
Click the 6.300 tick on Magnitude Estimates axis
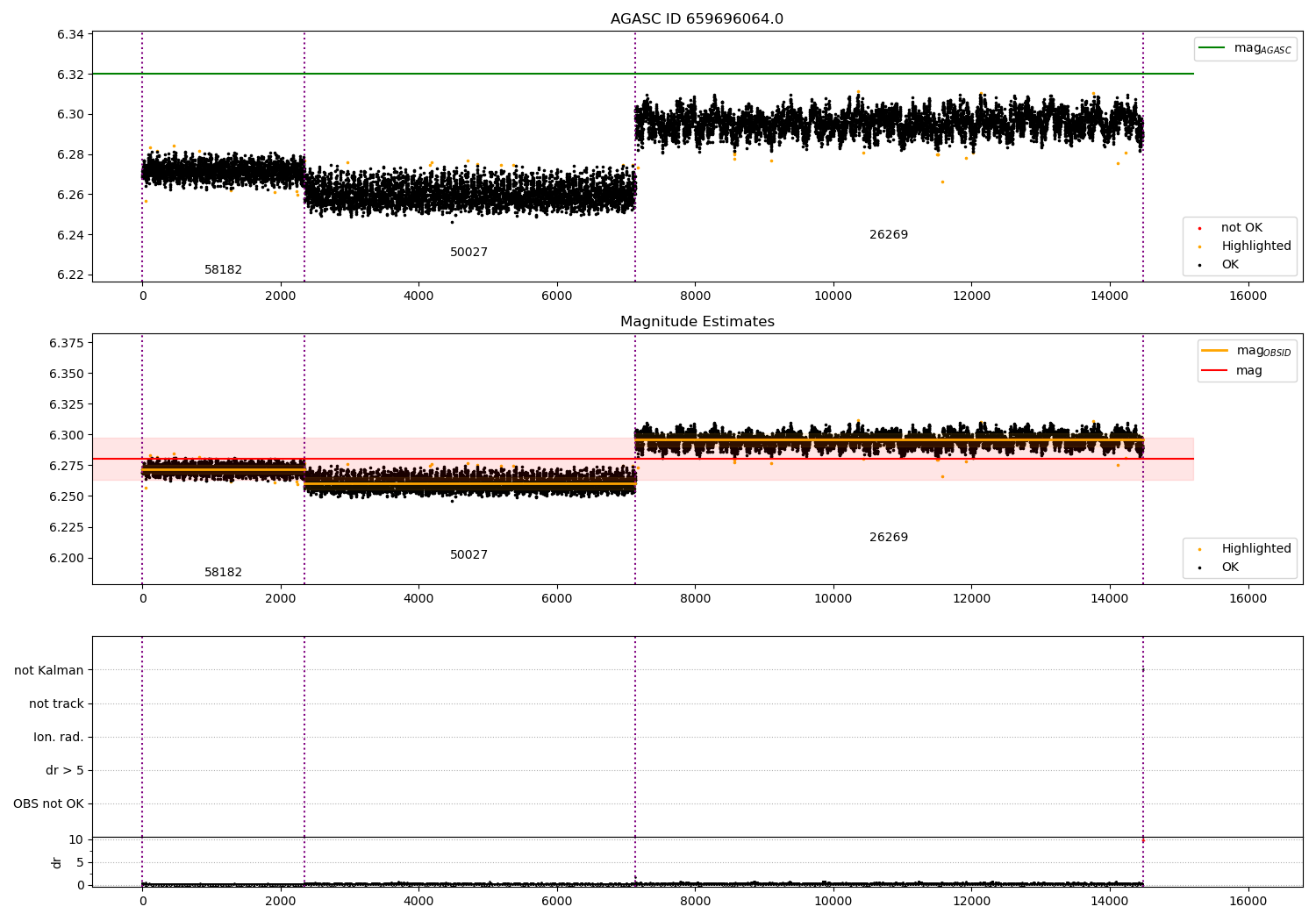[67, 435]
